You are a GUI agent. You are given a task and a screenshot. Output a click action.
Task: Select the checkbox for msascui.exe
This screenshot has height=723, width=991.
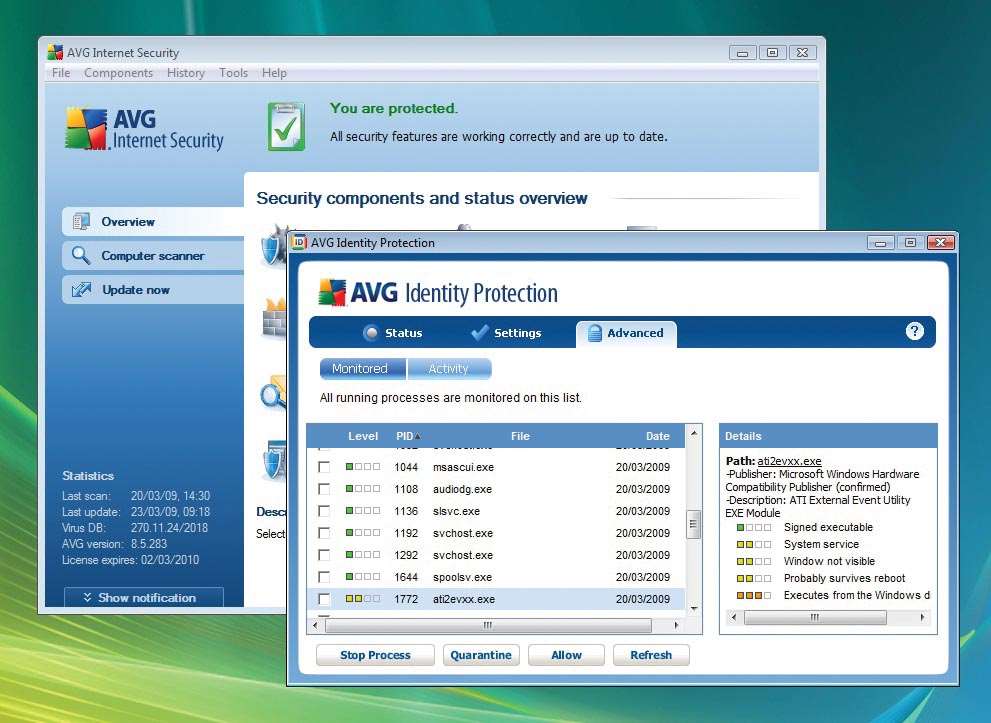[x=322, y=467]
